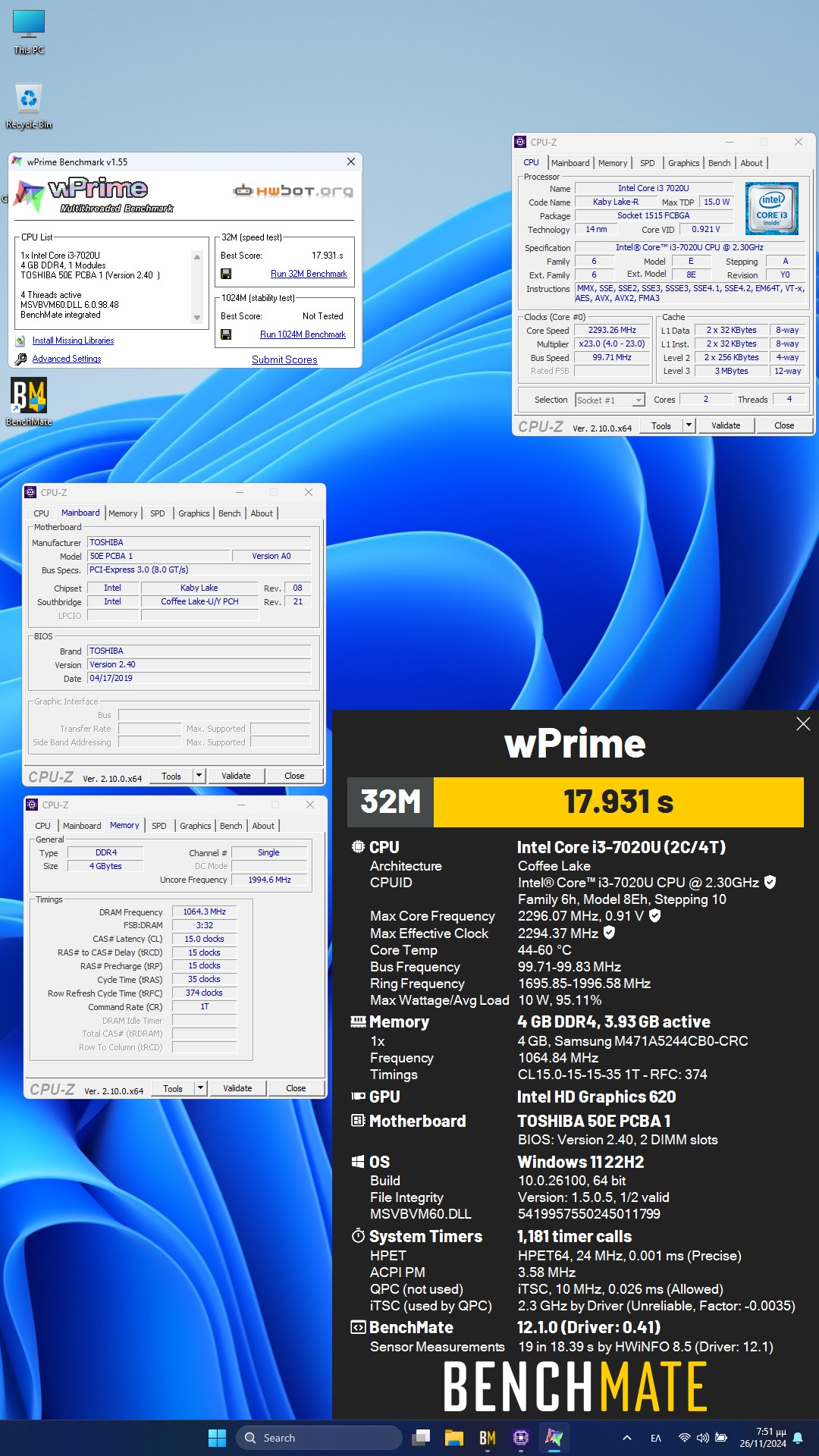The image size is (819, 1456).
Task: Open the Windows Start menu
Action: (217, 1438)
